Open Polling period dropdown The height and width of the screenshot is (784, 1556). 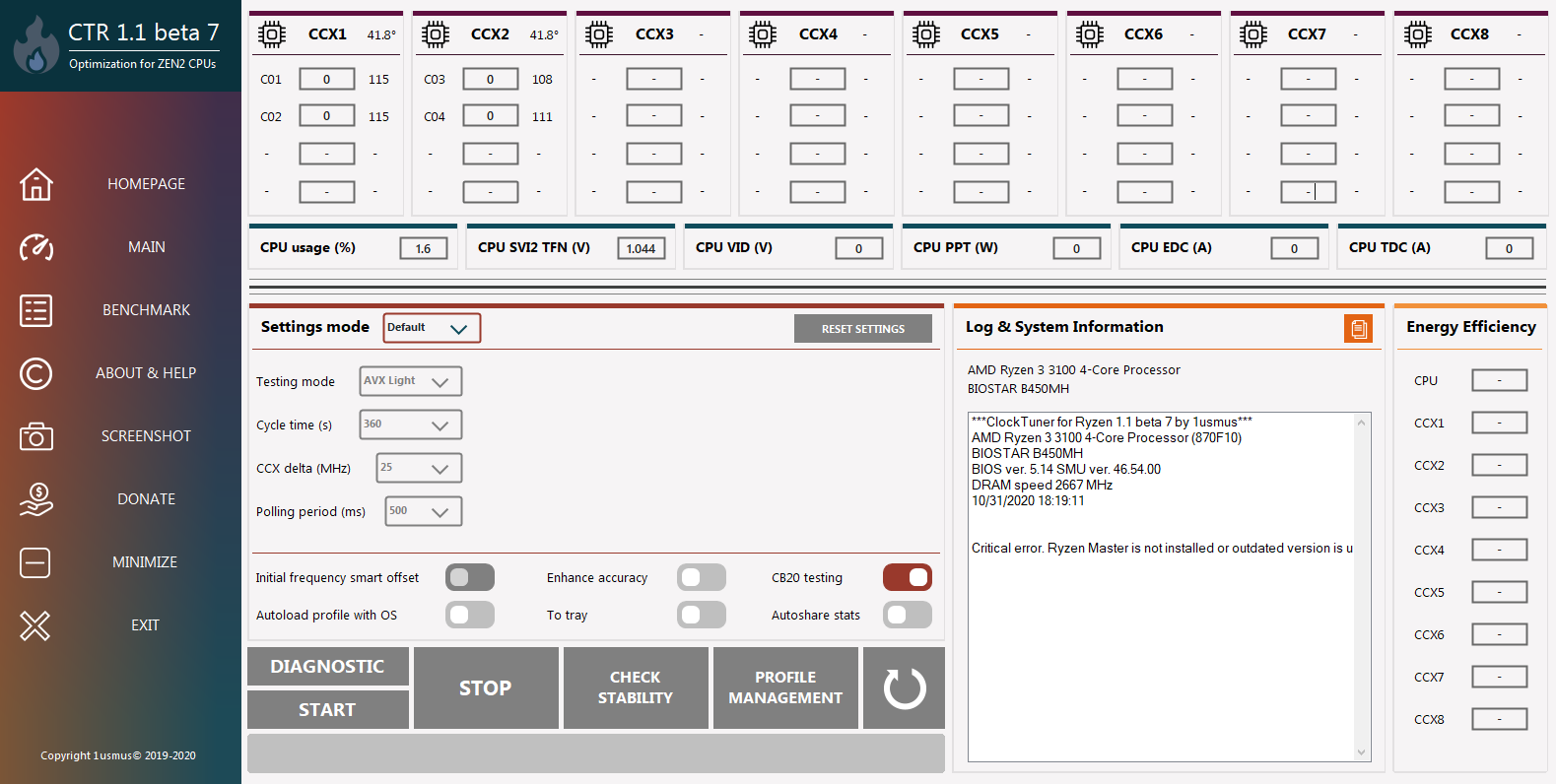click(423, 511)
